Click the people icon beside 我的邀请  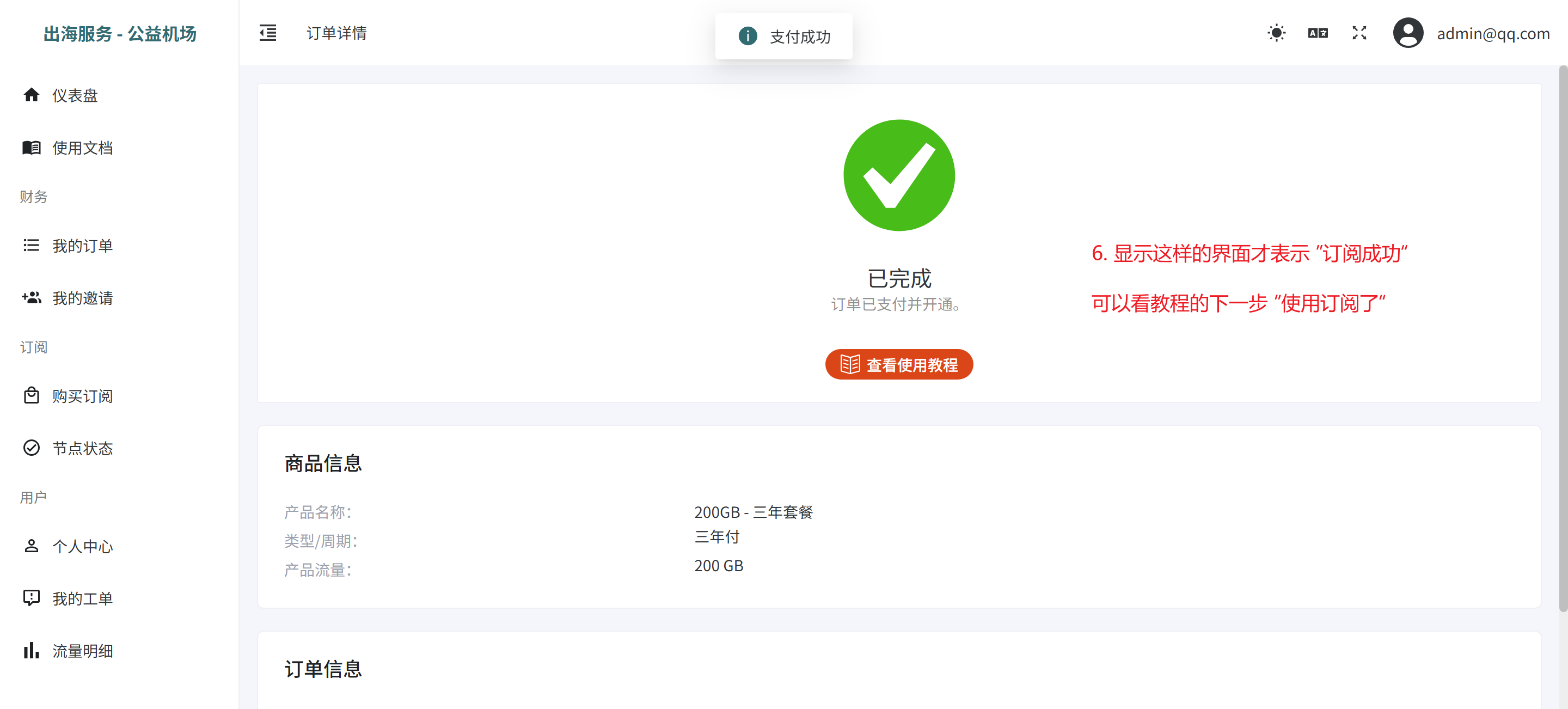pos(32,298)
